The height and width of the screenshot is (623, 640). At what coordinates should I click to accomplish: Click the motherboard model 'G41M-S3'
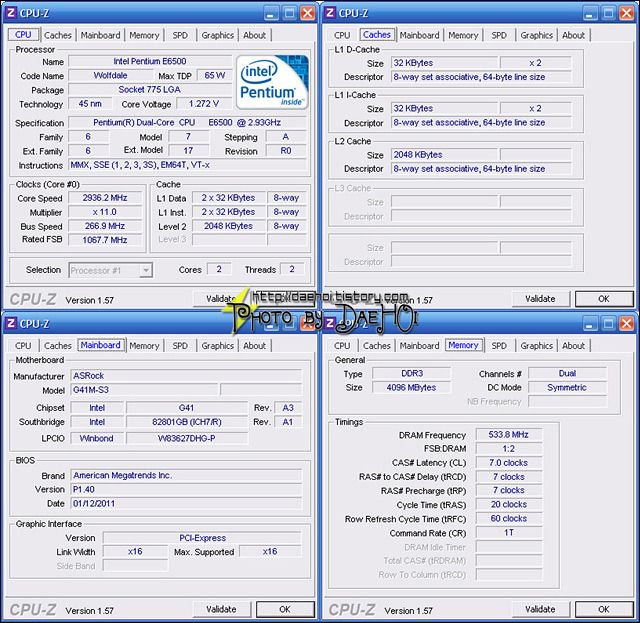[x=144, y=390]
